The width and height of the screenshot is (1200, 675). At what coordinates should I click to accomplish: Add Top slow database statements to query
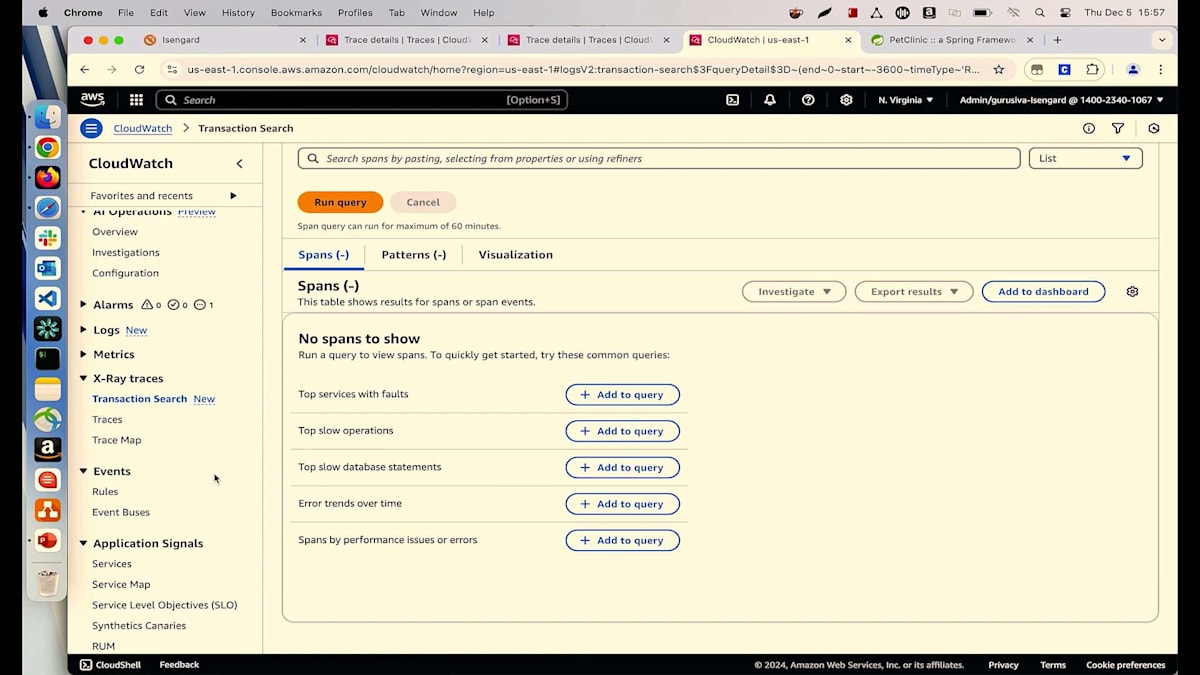coord(622,467)
